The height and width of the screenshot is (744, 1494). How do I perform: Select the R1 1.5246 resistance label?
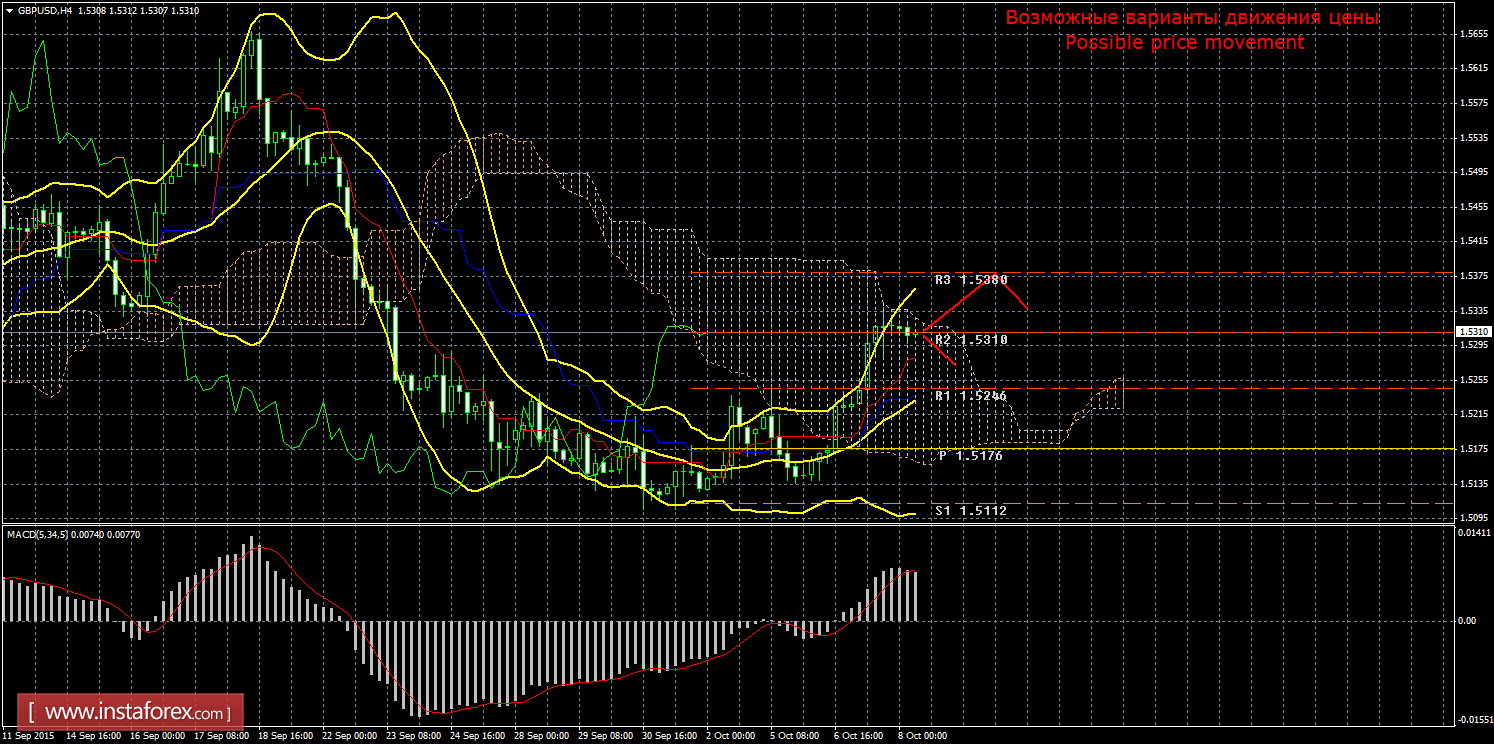tap(971, 396)
